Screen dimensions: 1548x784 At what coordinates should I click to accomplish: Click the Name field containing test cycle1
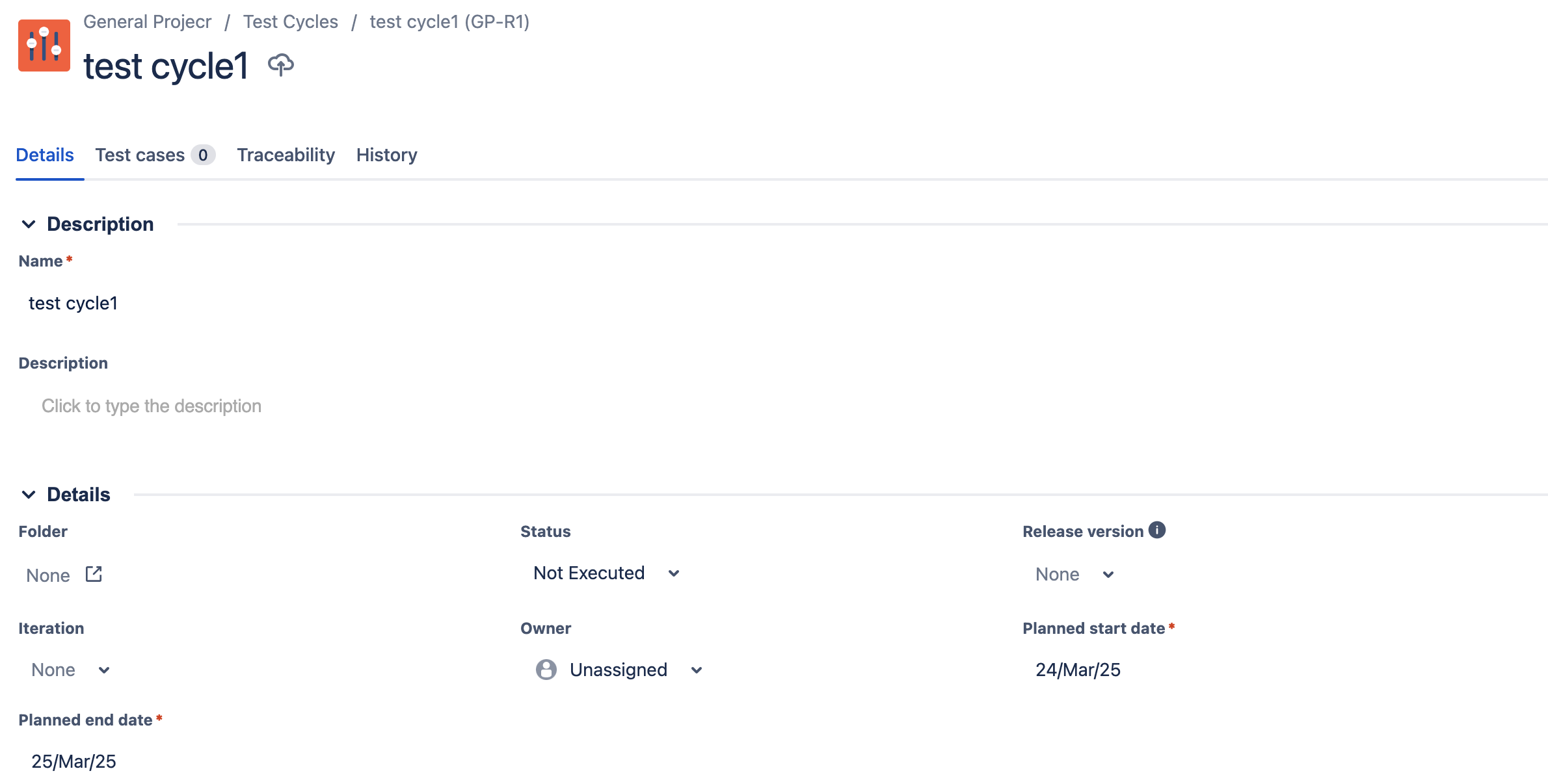[x=73, y=302]
